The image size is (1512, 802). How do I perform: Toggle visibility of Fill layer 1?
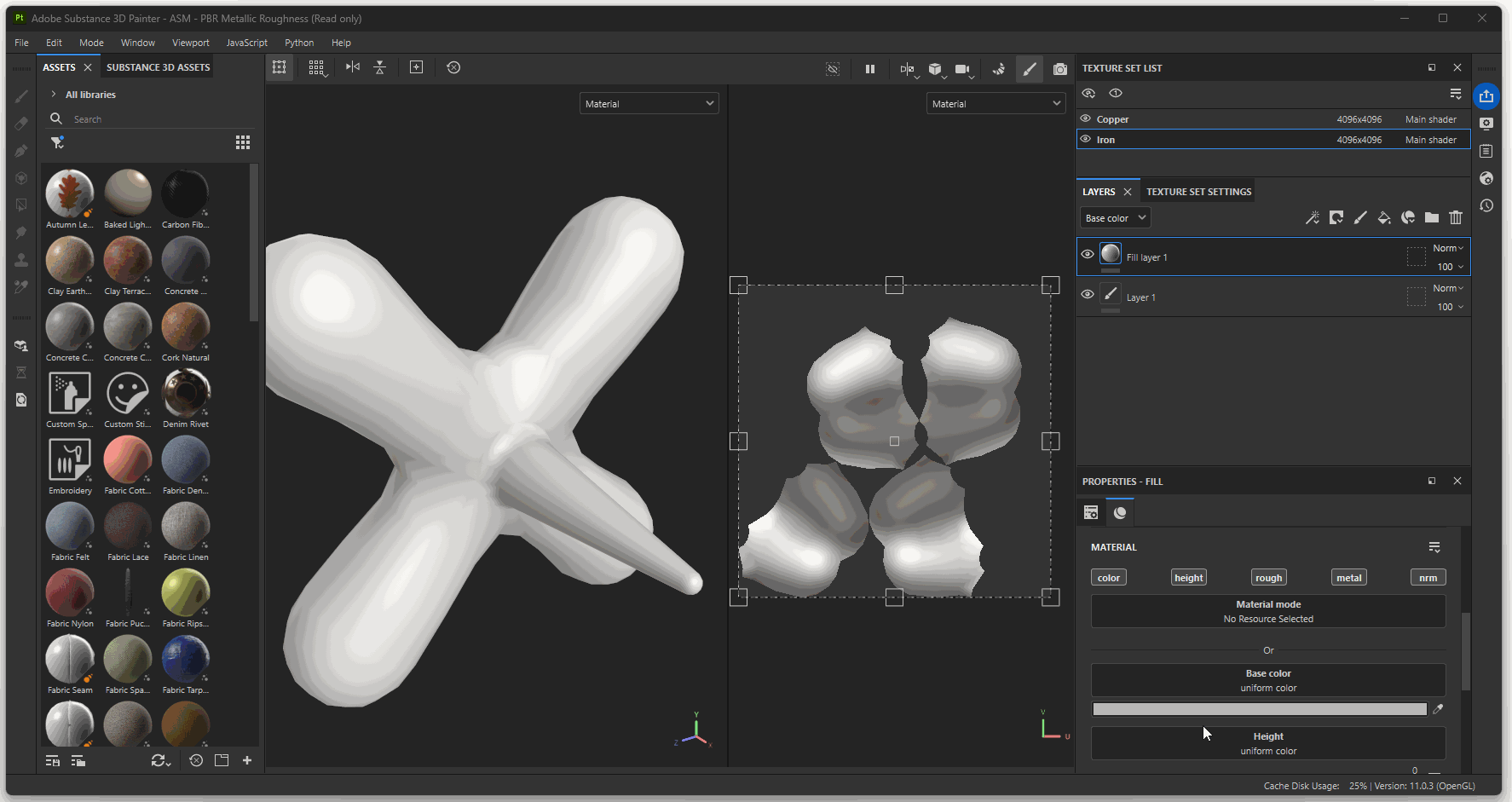(x=1088, y=254)
